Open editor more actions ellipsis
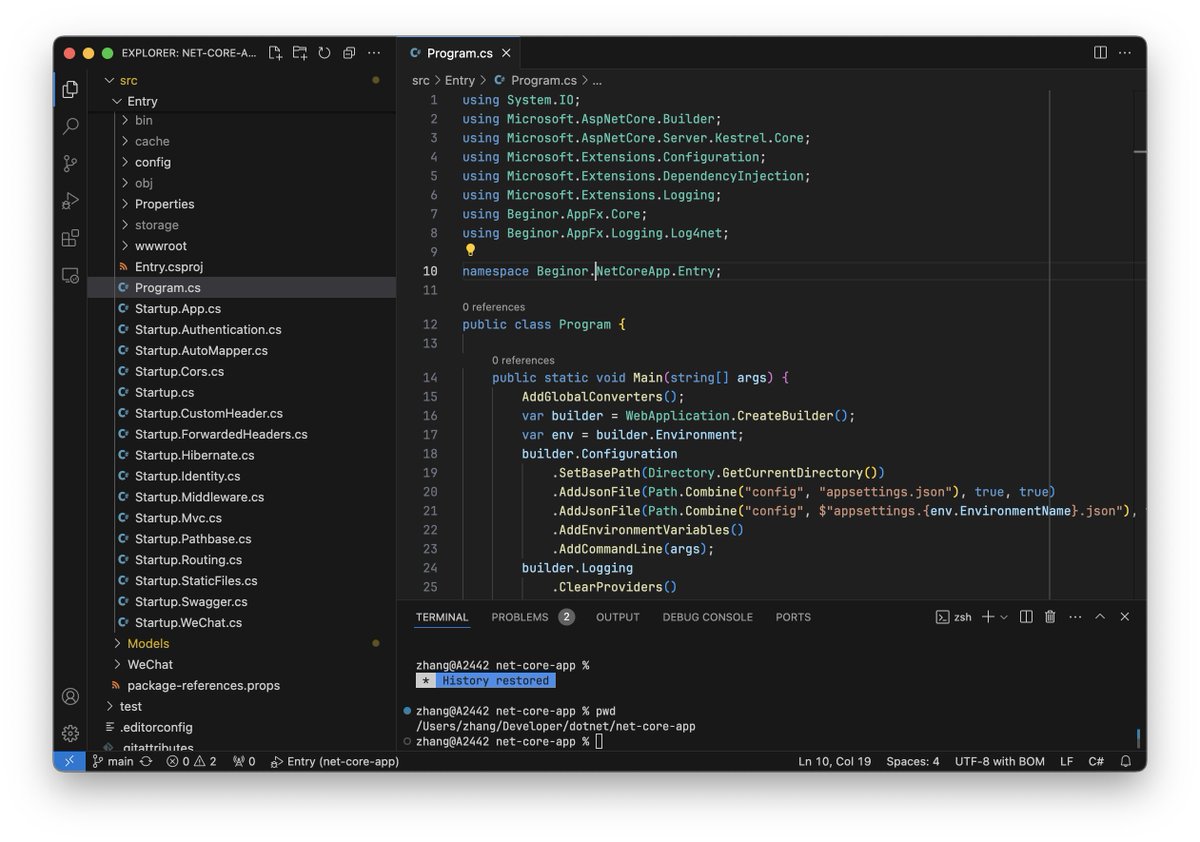 [x=1126, y=52]
